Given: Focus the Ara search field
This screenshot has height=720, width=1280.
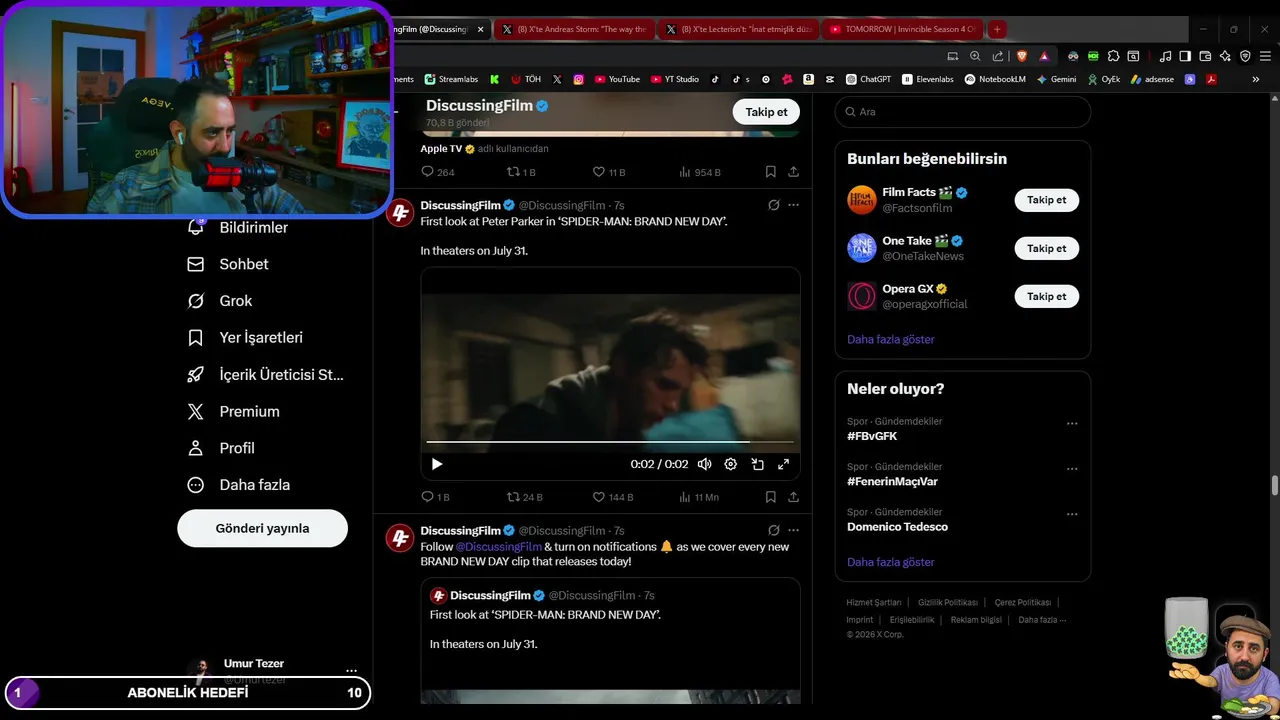Looking at the screenshot, I should tap(962, 112).
